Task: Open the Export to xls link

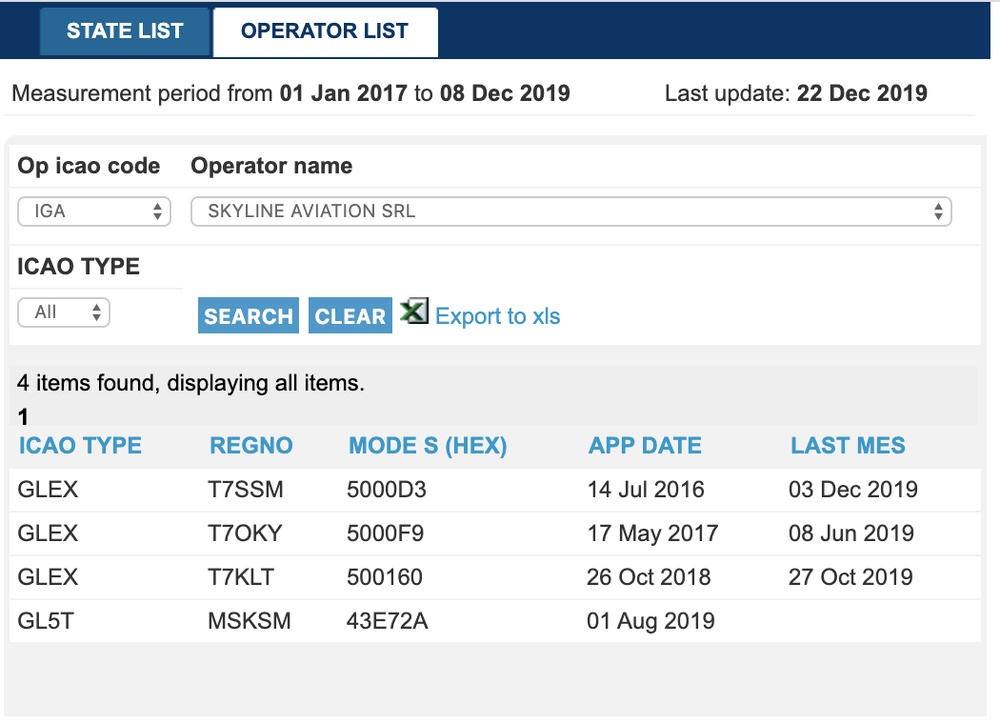Action: point(497,316)
